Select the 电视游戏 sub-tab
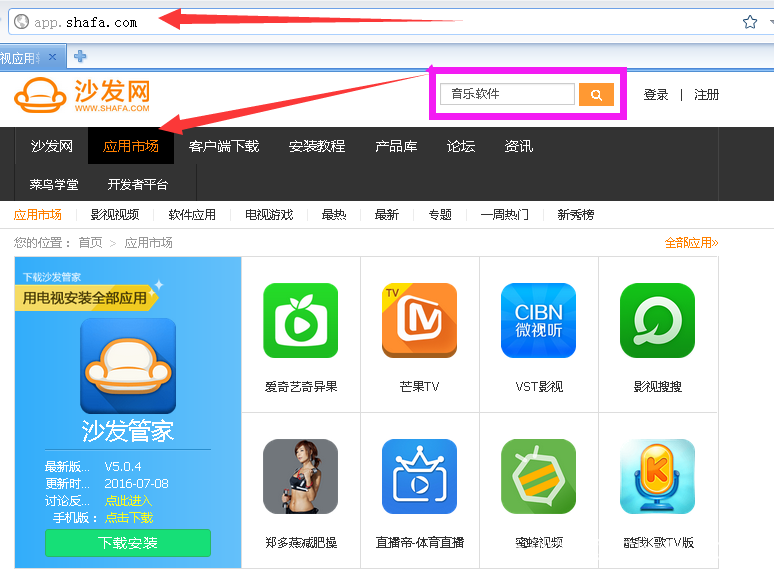 [269, 215]
